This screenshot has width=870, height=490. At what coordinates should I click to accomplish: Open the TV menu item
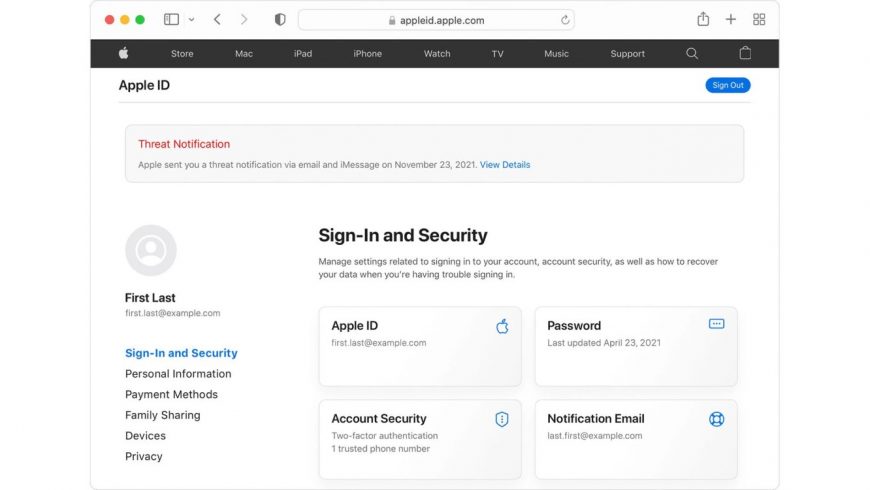pyautogui.click(x=497, y=54)
